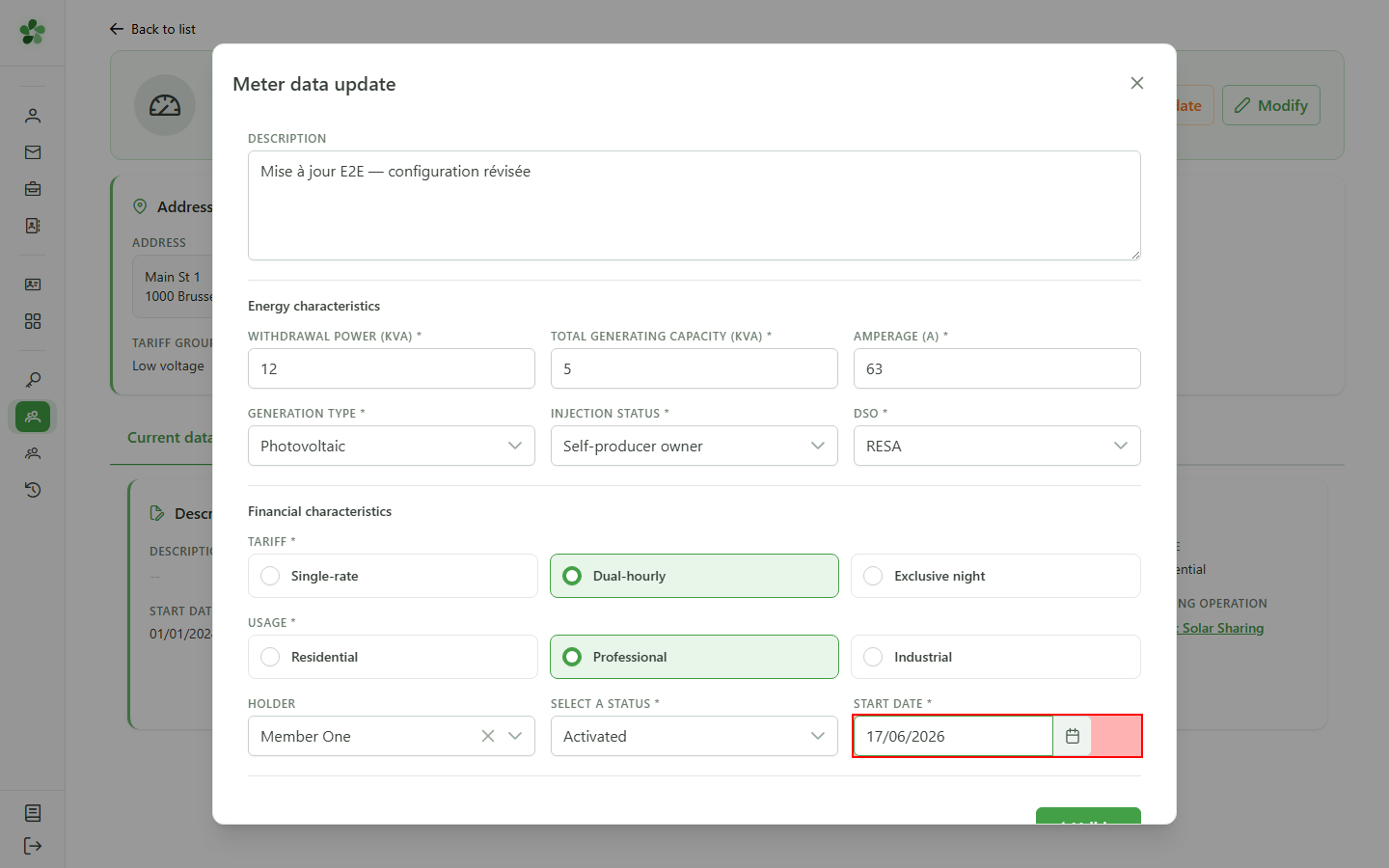Select the Dual-hourly tariff option
This screenshot has width=1389, height=868.
[694, 576]
